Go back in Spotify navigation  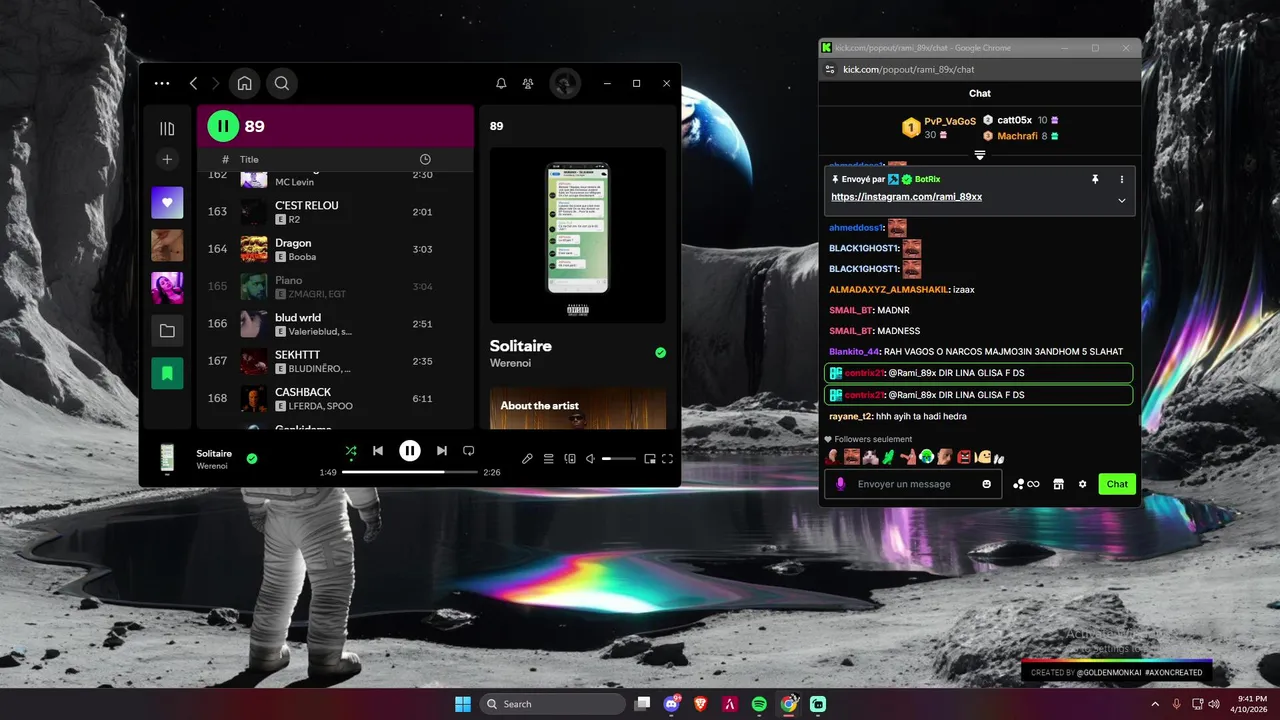194,84
